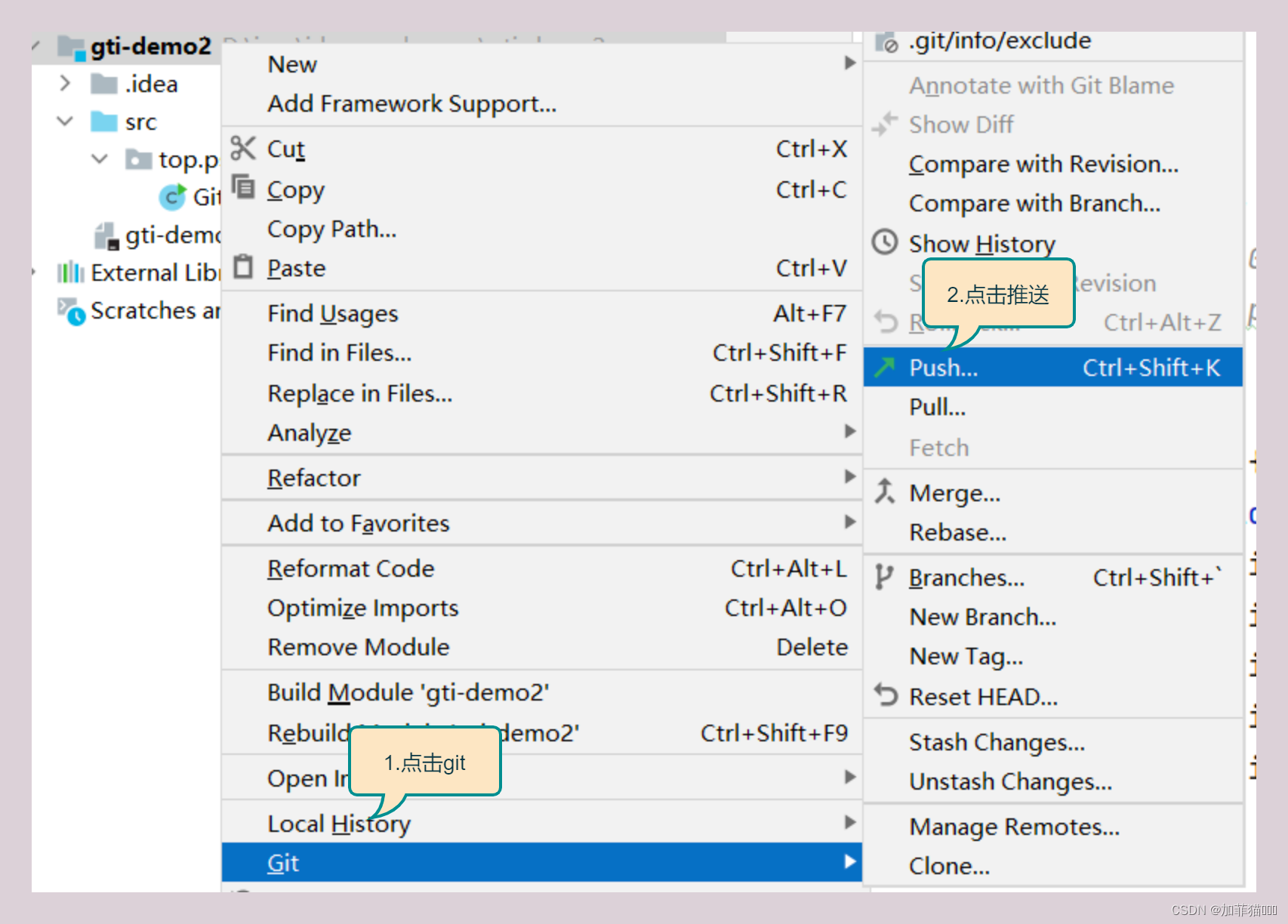Collapse the src folder chevron

65,121
